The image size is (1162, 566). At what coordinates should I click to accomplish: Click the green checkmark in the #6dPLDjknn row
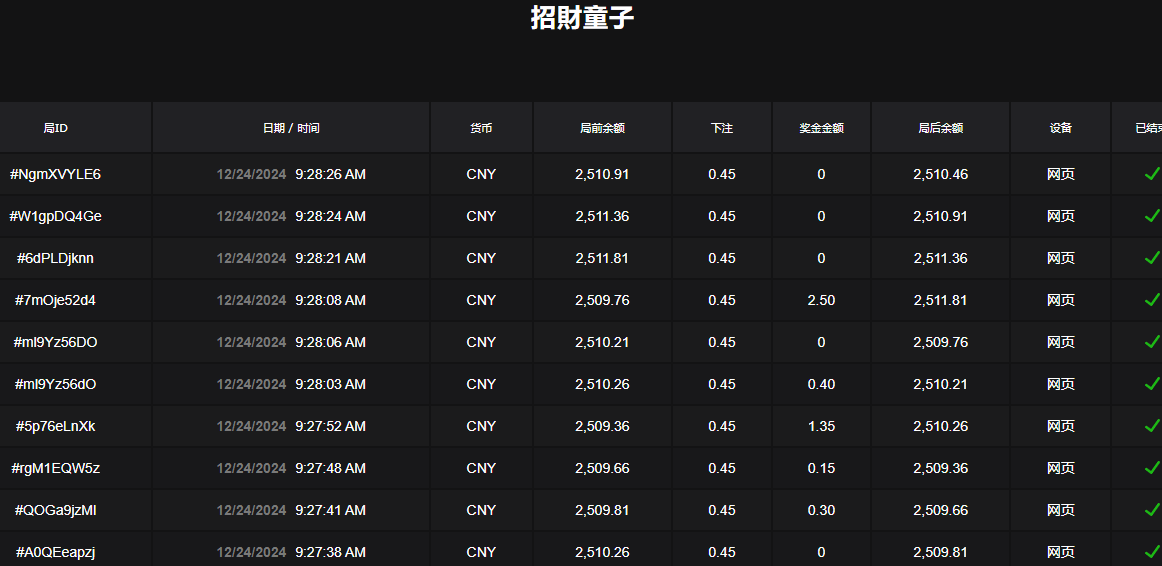pos(1151,258)
